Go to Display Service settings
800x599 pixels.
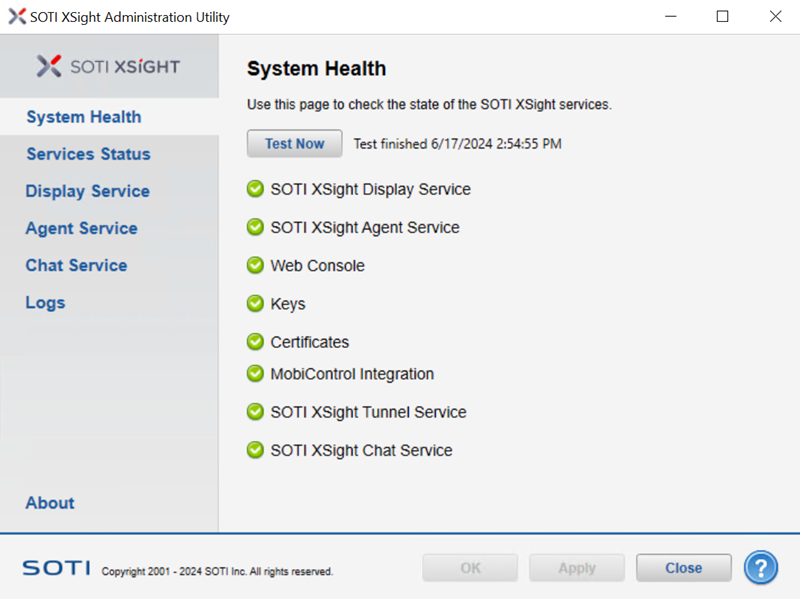click(x=87, y=191)
